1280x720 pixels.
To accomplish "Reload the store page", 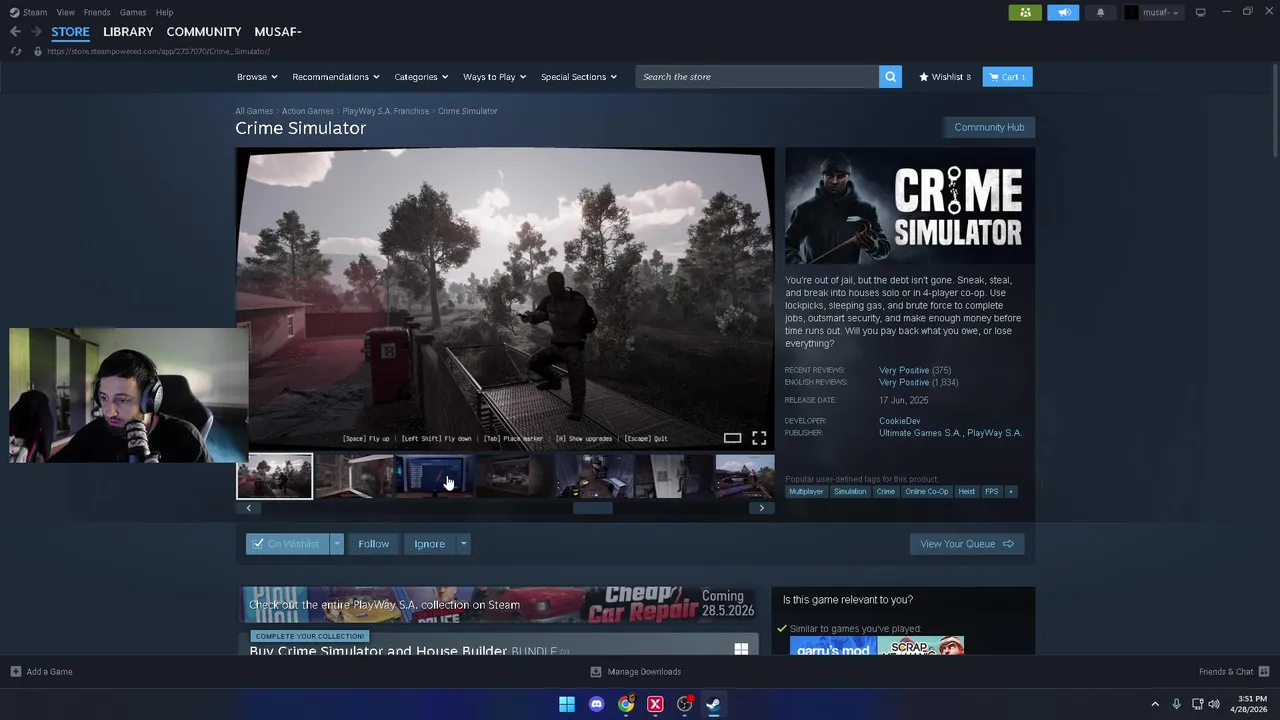I will (x=15, y=51).
